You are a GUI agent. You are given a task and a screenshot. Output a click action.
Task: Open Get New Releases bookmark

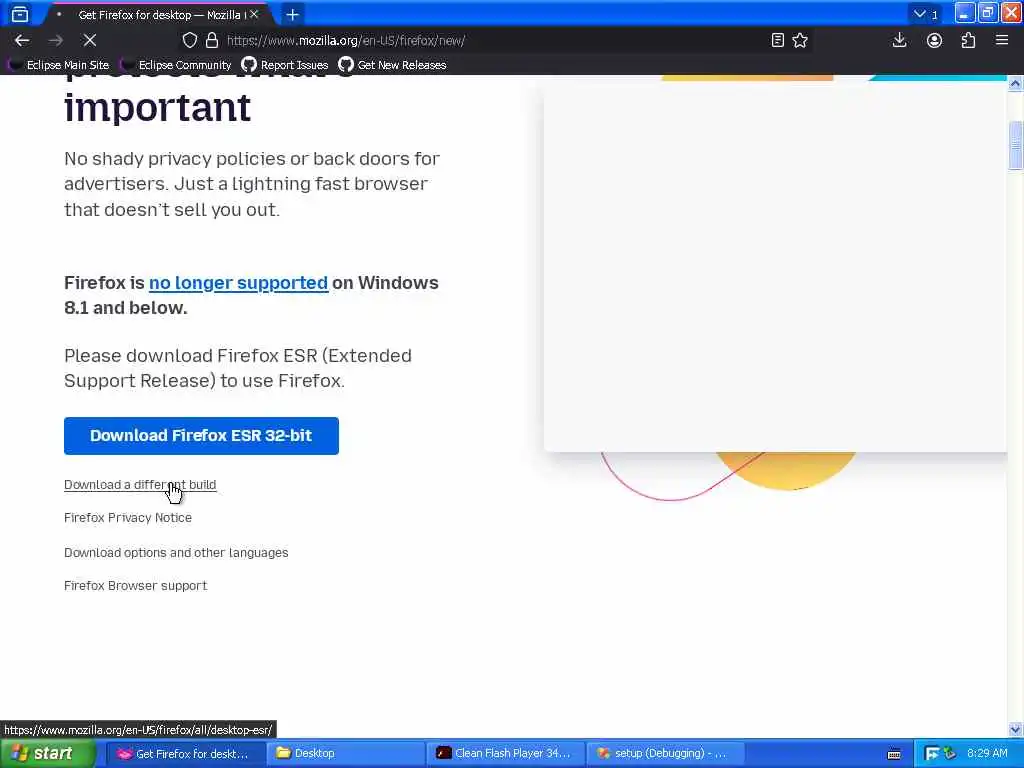(392, 65)
